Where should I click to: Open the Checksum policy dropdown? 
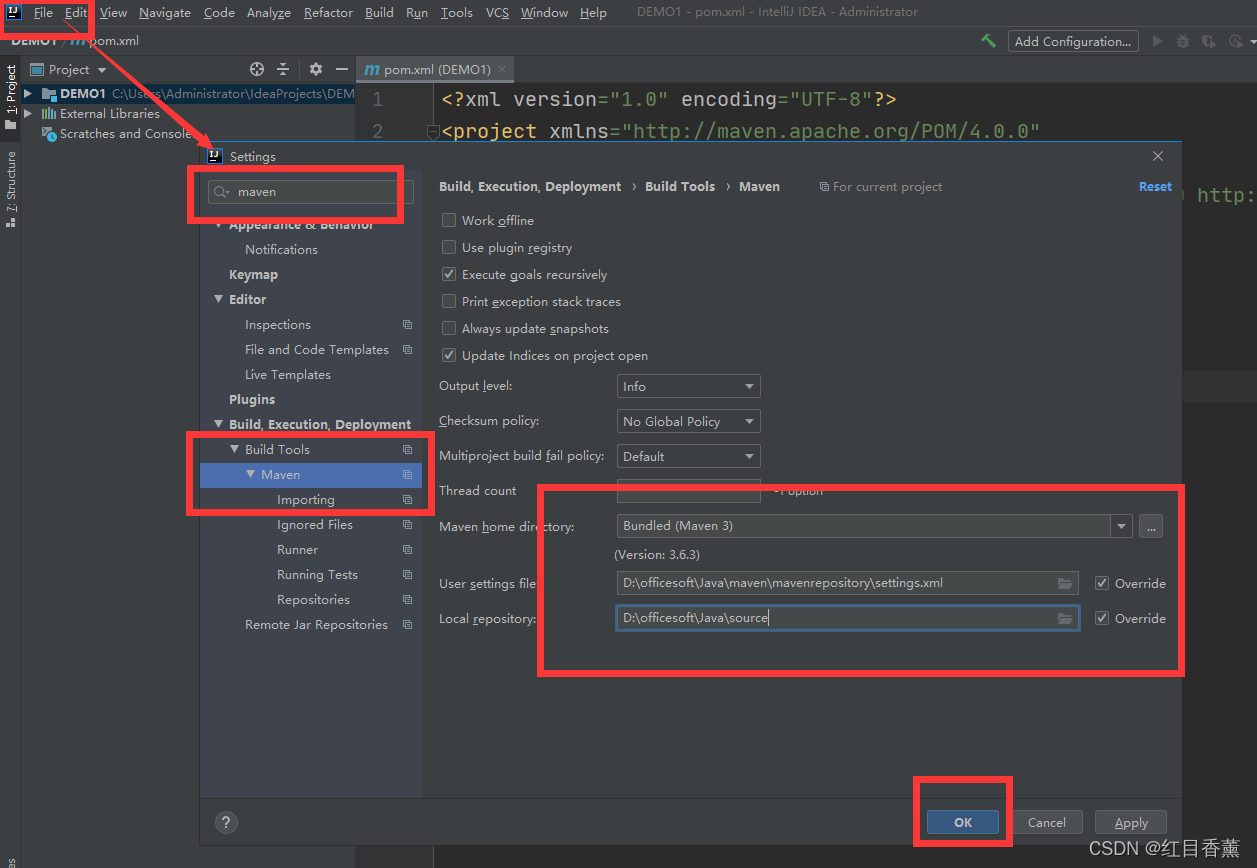click(x=688, y=421)
